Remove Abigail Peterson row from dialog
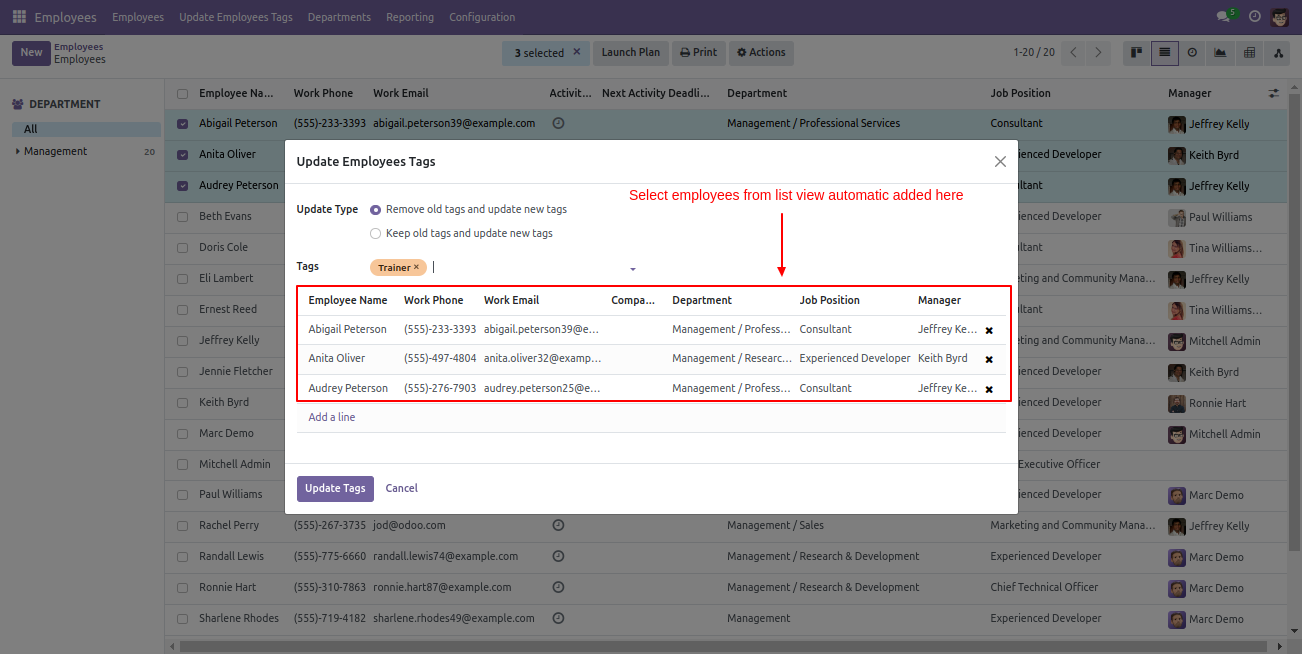 tap(989, 330)
